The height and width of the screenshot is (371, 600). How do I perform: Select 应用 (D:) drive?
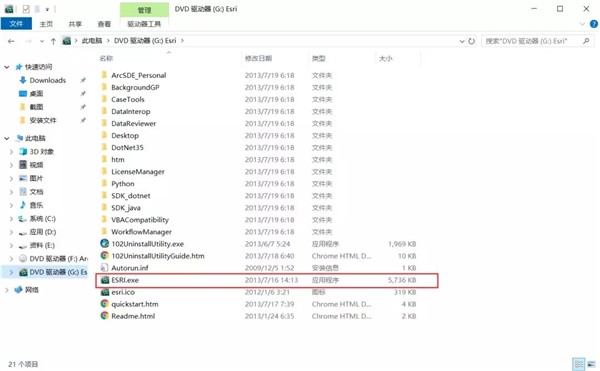pyautogui.click(x=42, y=232)
